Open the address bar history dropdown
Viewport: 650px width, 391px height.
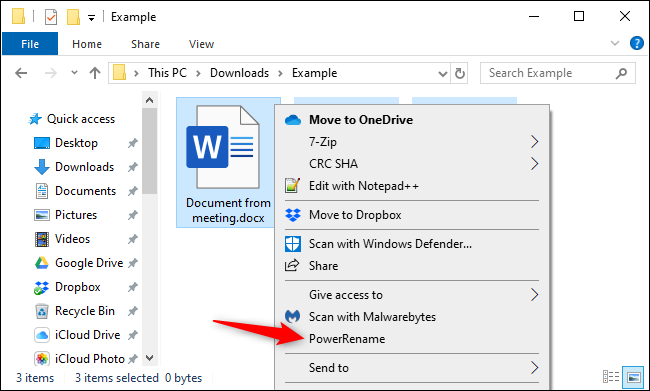coord(443,74)
